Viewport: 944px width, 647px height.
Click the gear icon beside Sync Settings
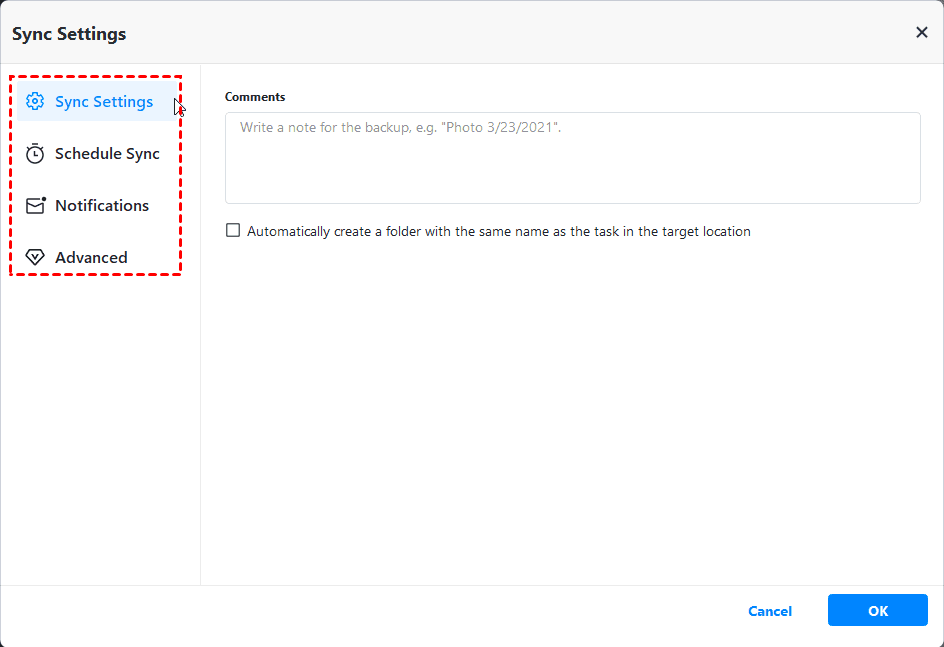(35, 102)
